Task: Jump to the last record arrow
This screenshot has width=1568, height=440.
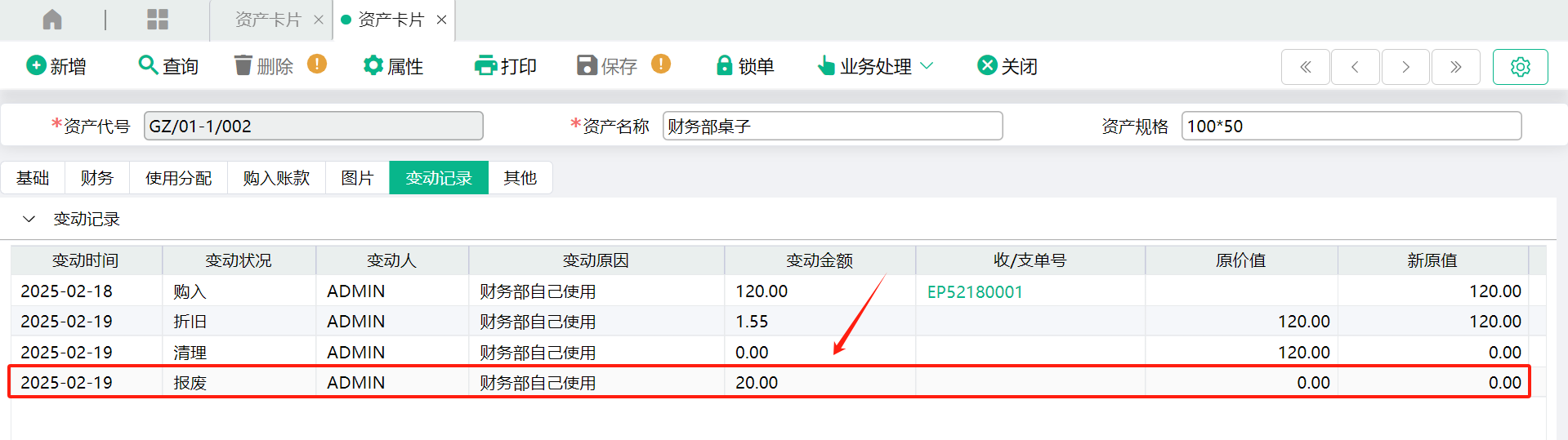Action: pos(1455,67)
